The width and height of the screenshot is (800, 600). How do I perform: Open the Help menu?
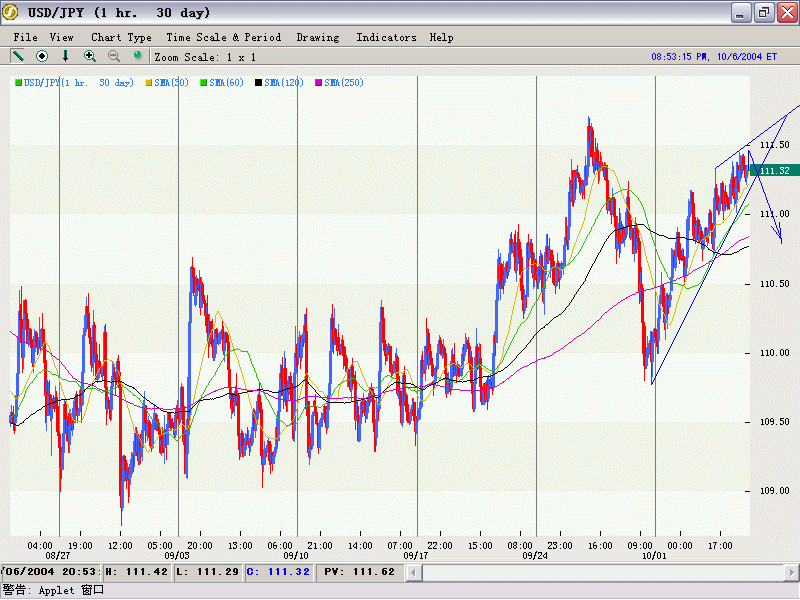point(441,37)
